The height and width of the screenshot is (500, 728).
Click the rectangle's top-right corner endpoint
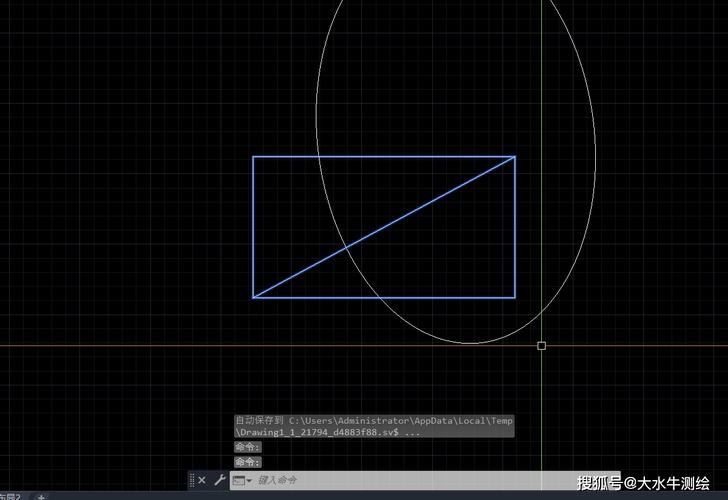click(515, 156)
